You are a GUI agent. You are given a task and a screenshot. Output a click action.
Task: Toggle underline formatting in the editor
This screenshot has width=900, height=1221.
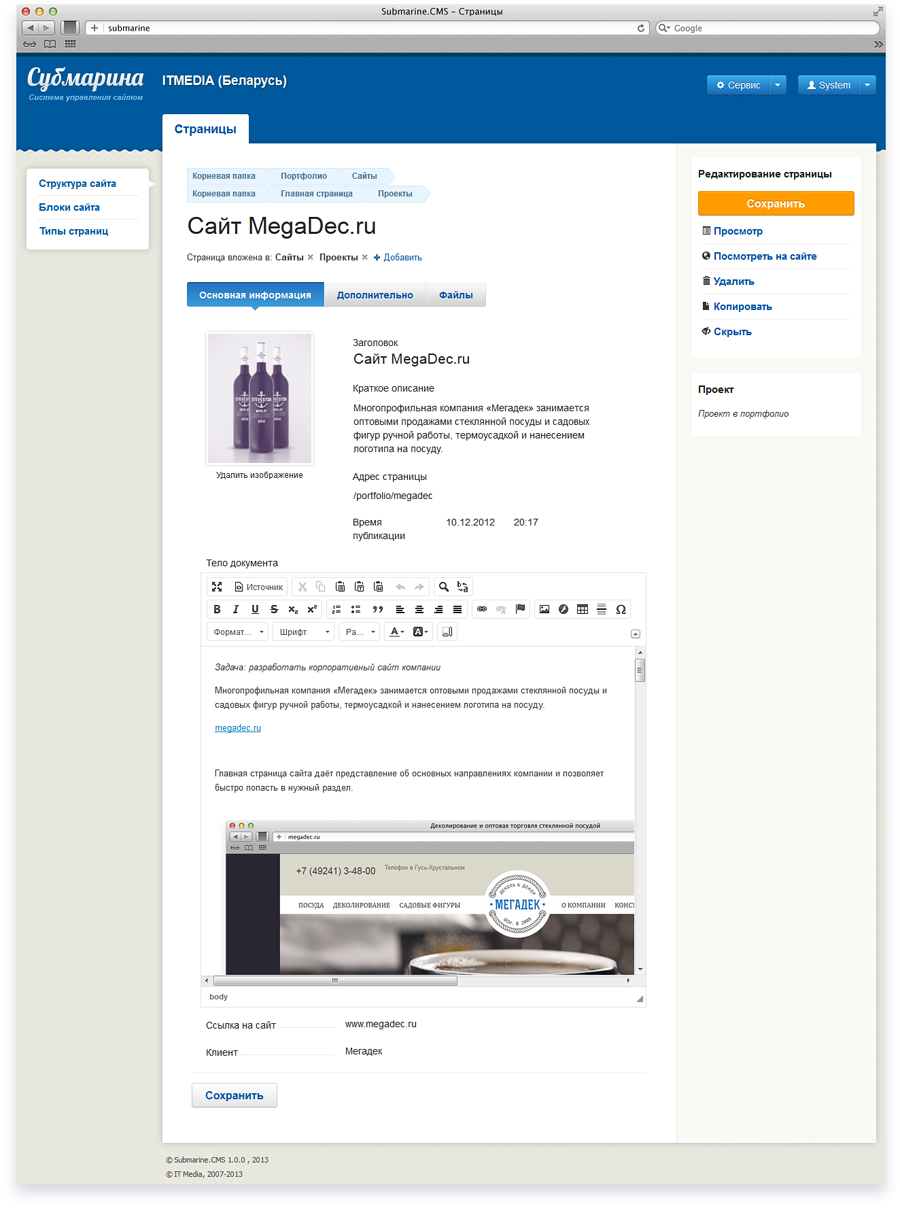click(x=255, y=609)
